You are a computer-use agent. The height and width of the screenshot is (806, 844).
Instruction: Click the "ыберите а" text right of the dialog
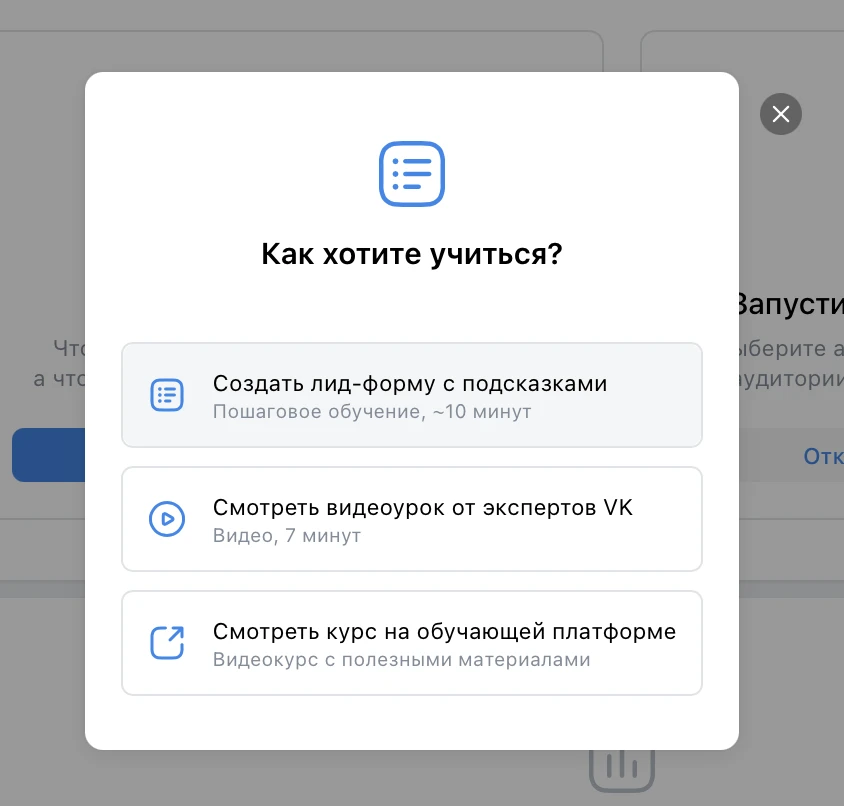point(790,349)
